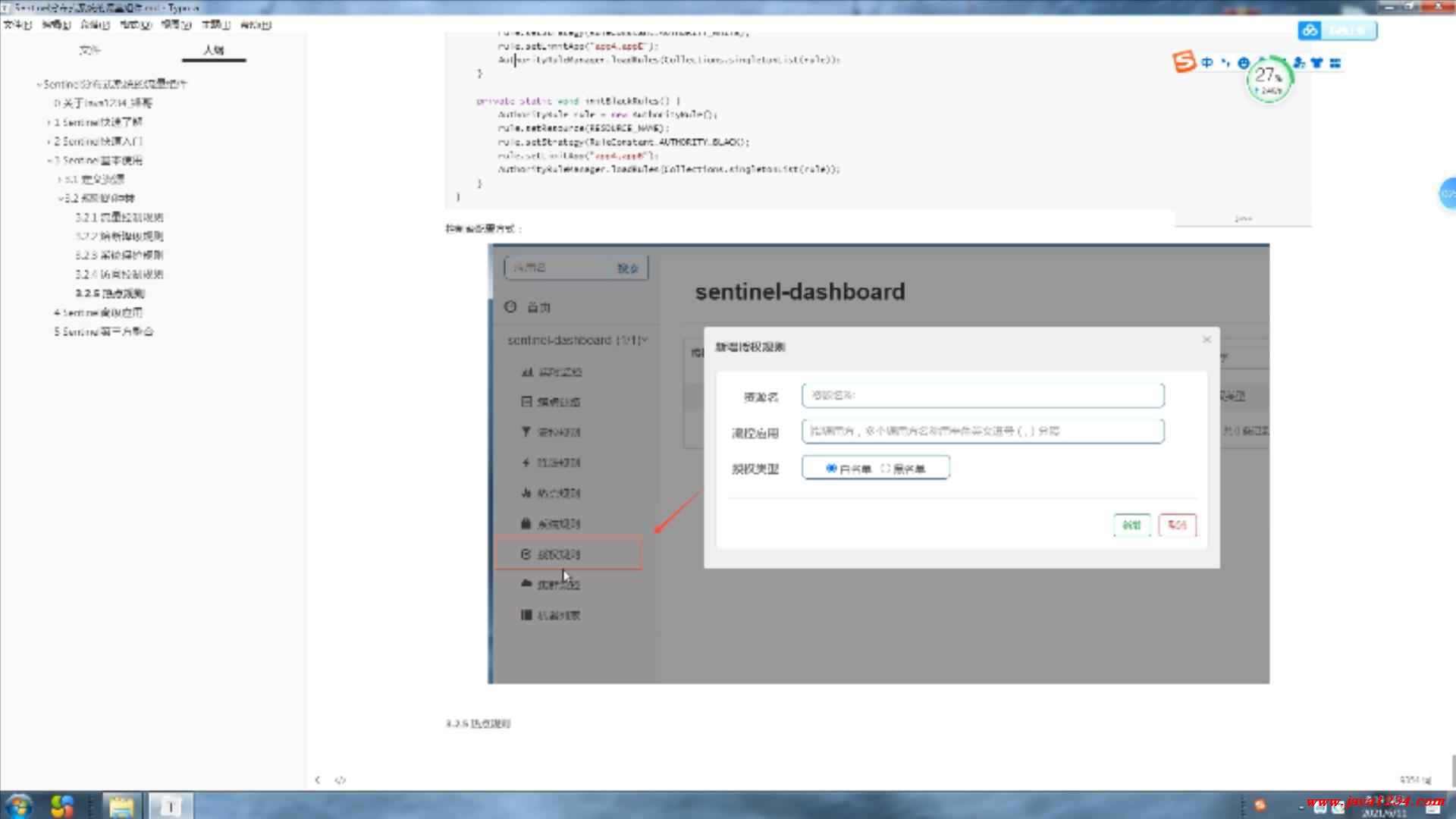Click the 授权规则 check icon in dashboard
Screen dimensions: 1456x819
526,554
